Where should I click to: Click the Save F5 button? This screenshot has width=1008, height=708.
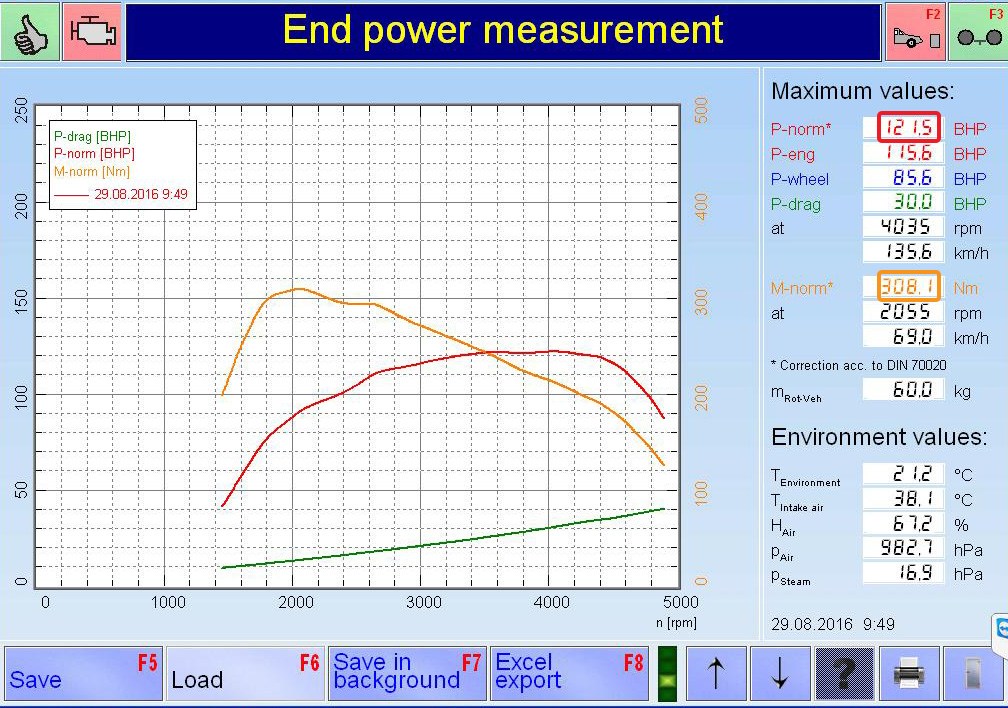(84, 674)
